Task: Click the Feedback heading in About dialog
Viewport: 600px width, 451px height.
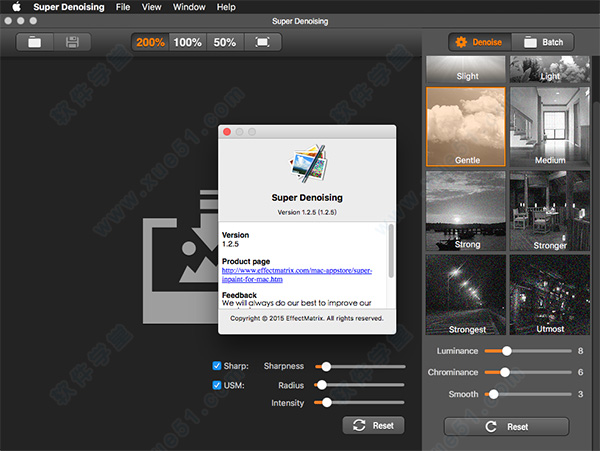Action: click(x=239, y=295)
